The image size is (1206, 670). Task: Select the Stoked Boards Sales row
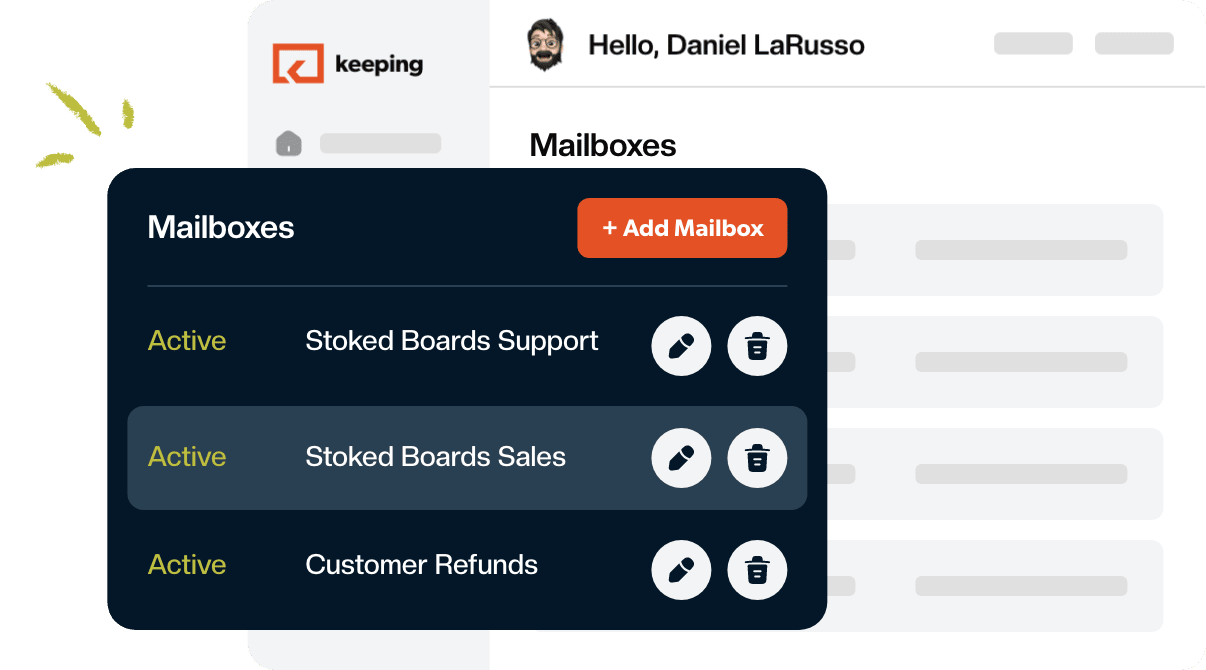point(467,458)
